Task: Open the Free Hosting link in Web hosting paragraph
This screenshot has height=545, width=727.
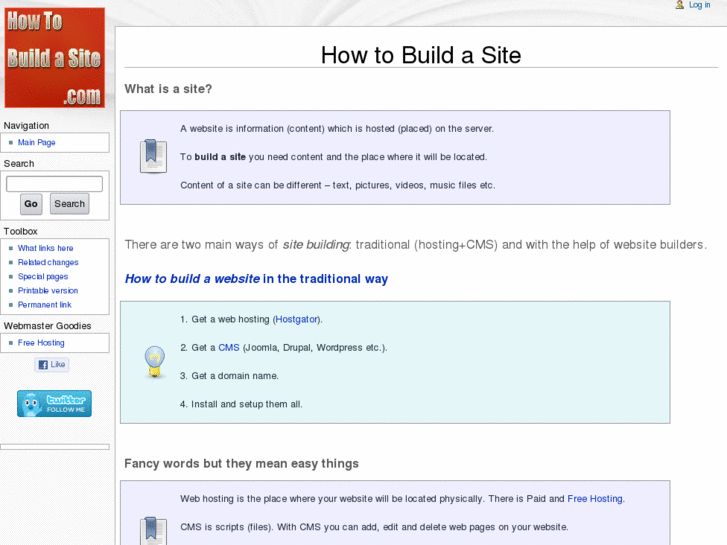Action: coord(595,499)
